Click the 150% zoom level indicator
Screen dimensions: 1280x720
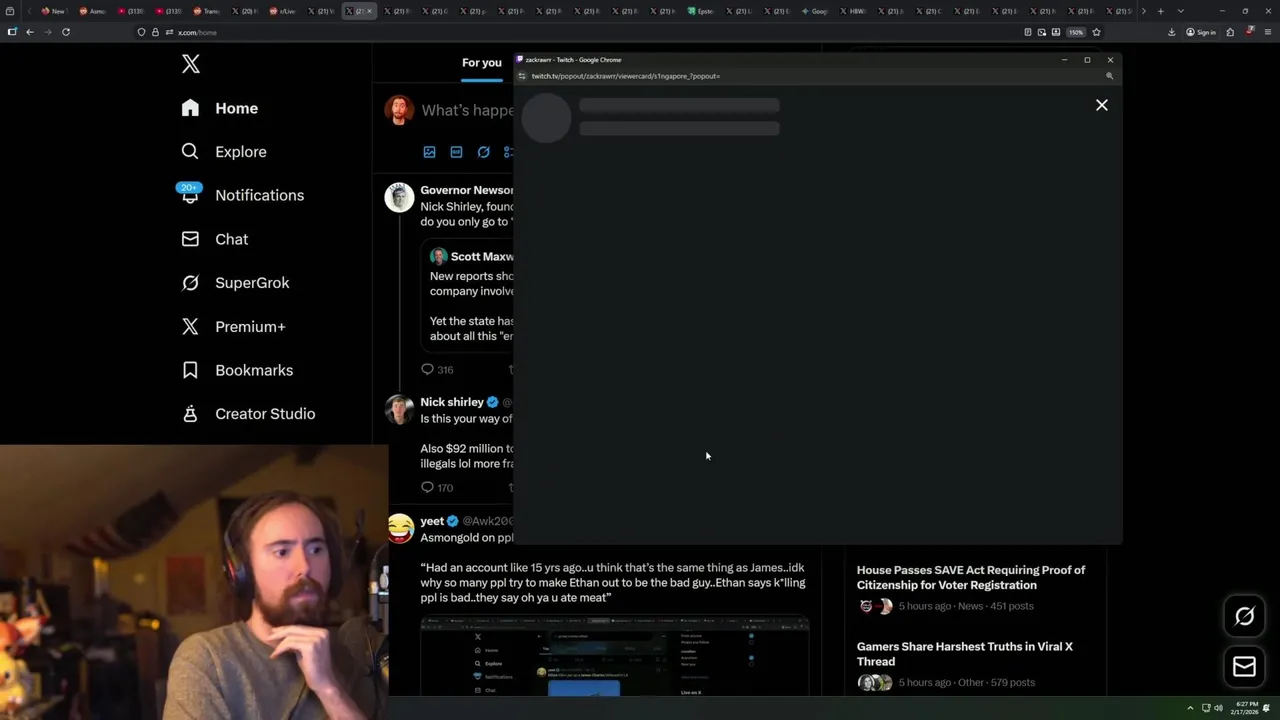point(1076,32)
